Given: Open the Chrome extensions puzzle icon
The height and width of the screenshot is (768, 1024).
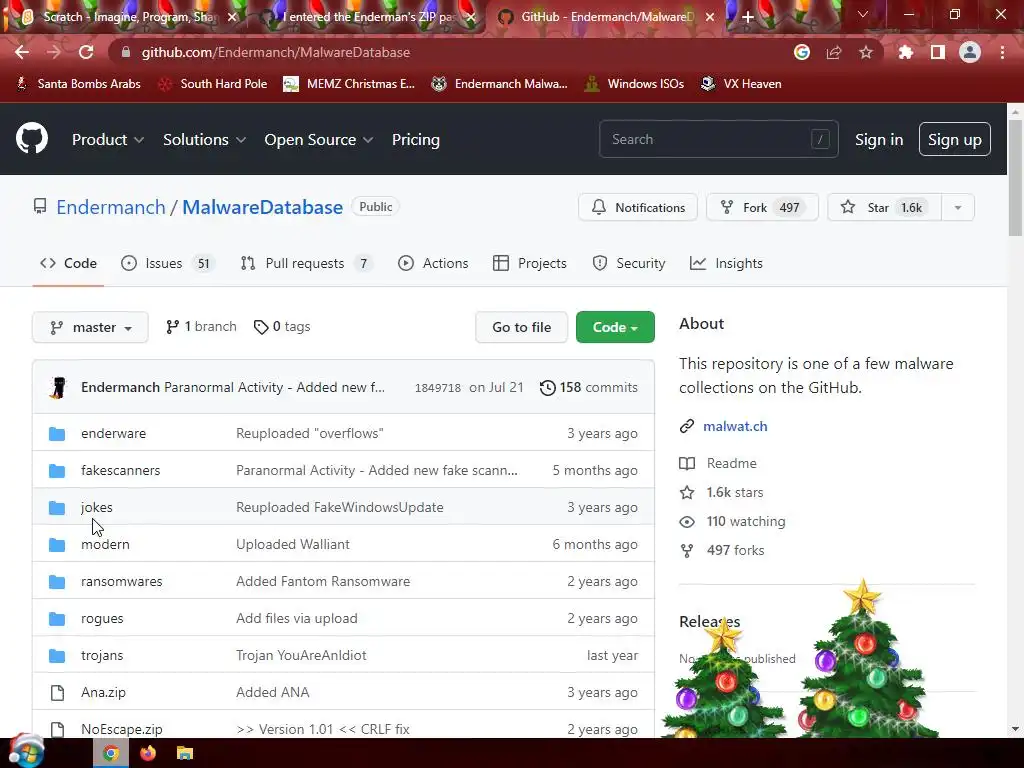Looking at the screenshot, I should [905, 52].
